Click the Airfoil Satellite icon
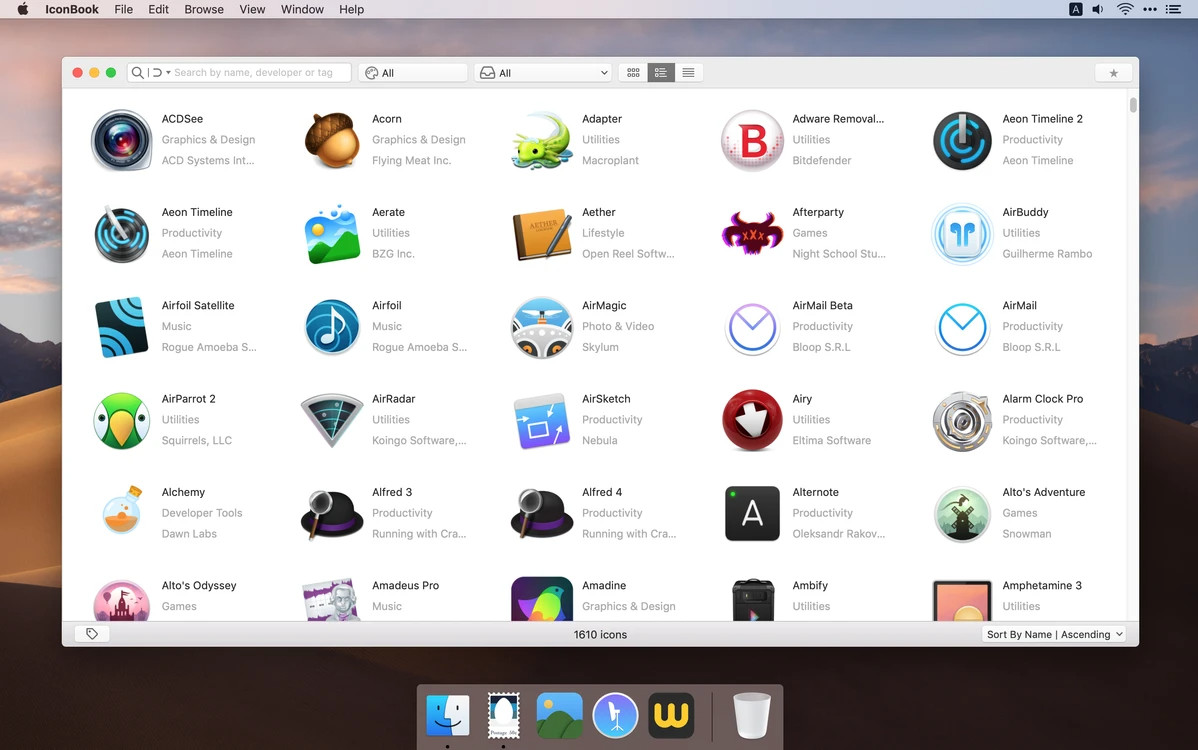This screenshot has height=750, width=1198. [121, 327]
